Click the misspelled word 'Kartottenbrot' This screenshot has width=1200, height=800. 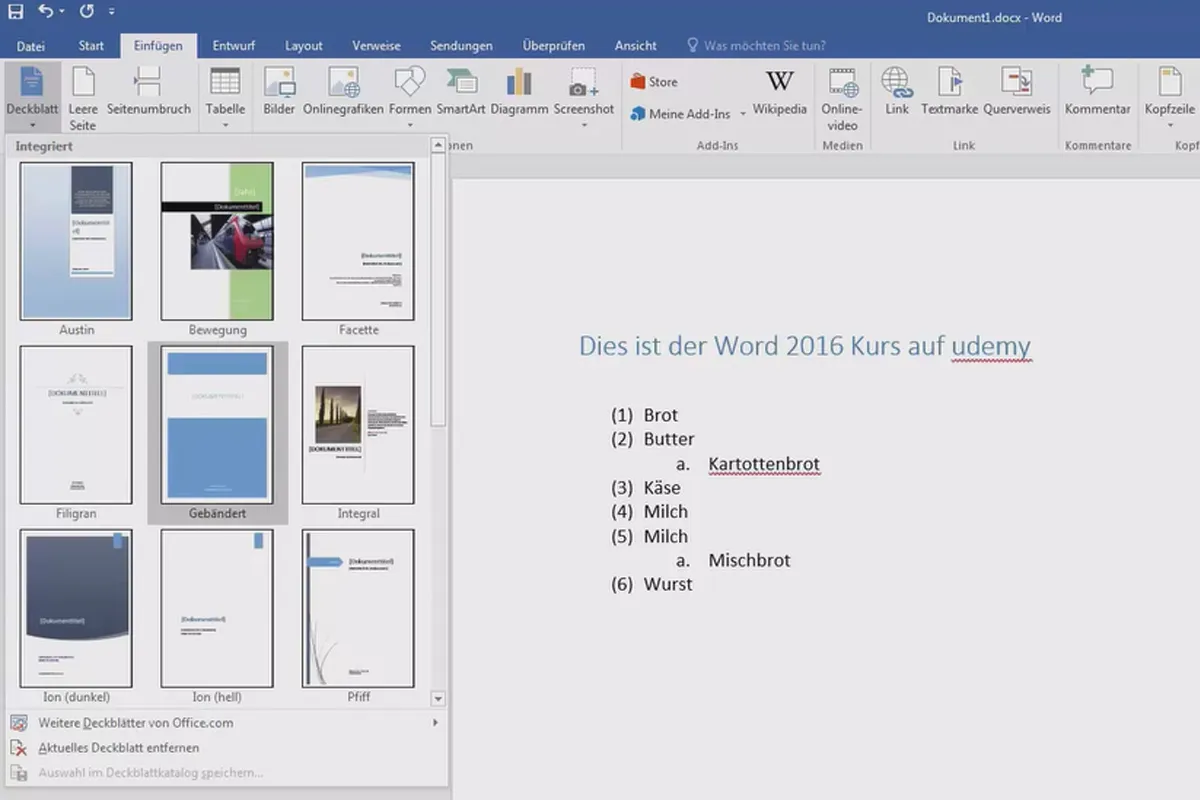(x=764, y=464)
